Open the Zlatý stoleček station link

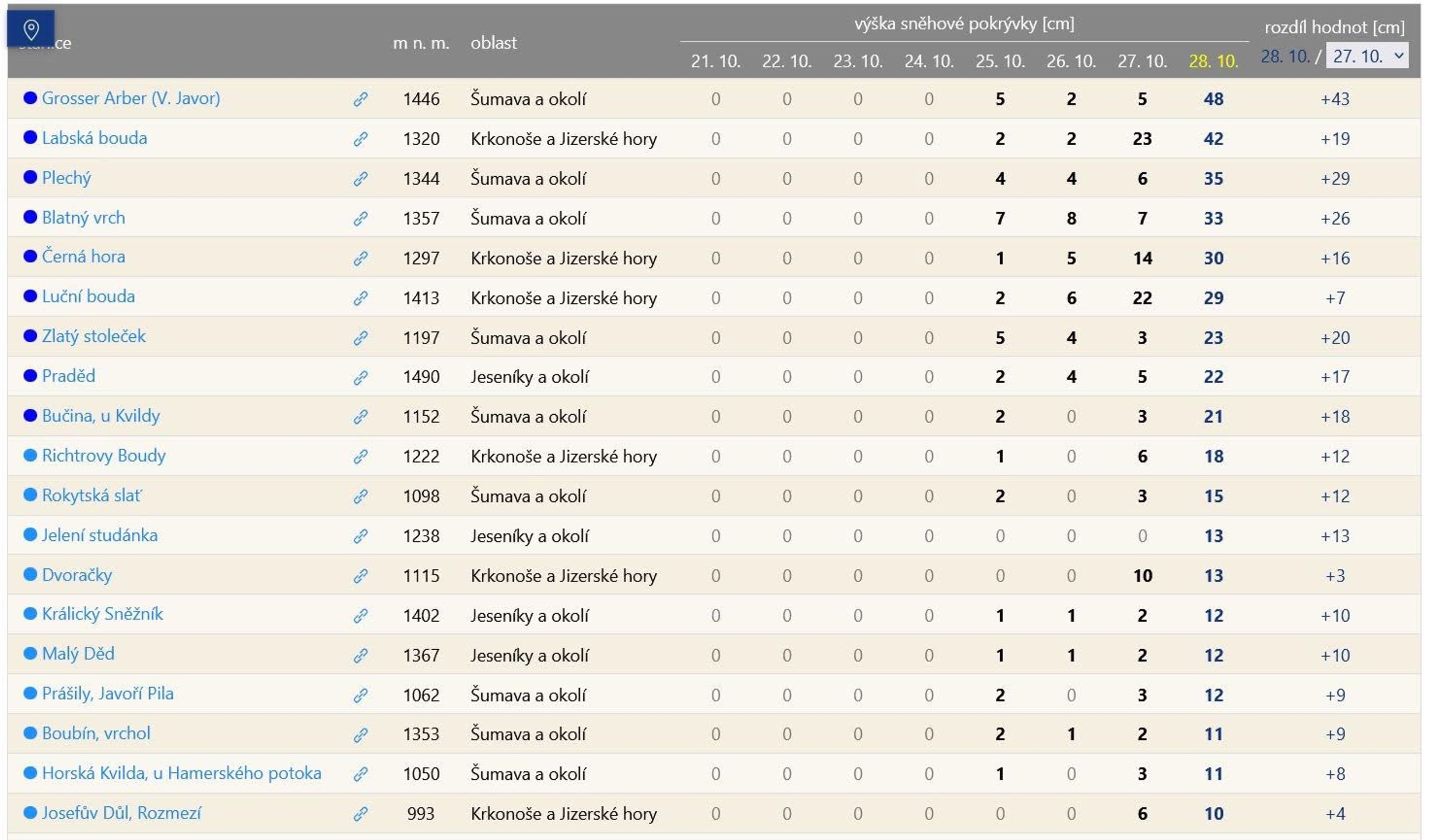click(x=94, y=336)
